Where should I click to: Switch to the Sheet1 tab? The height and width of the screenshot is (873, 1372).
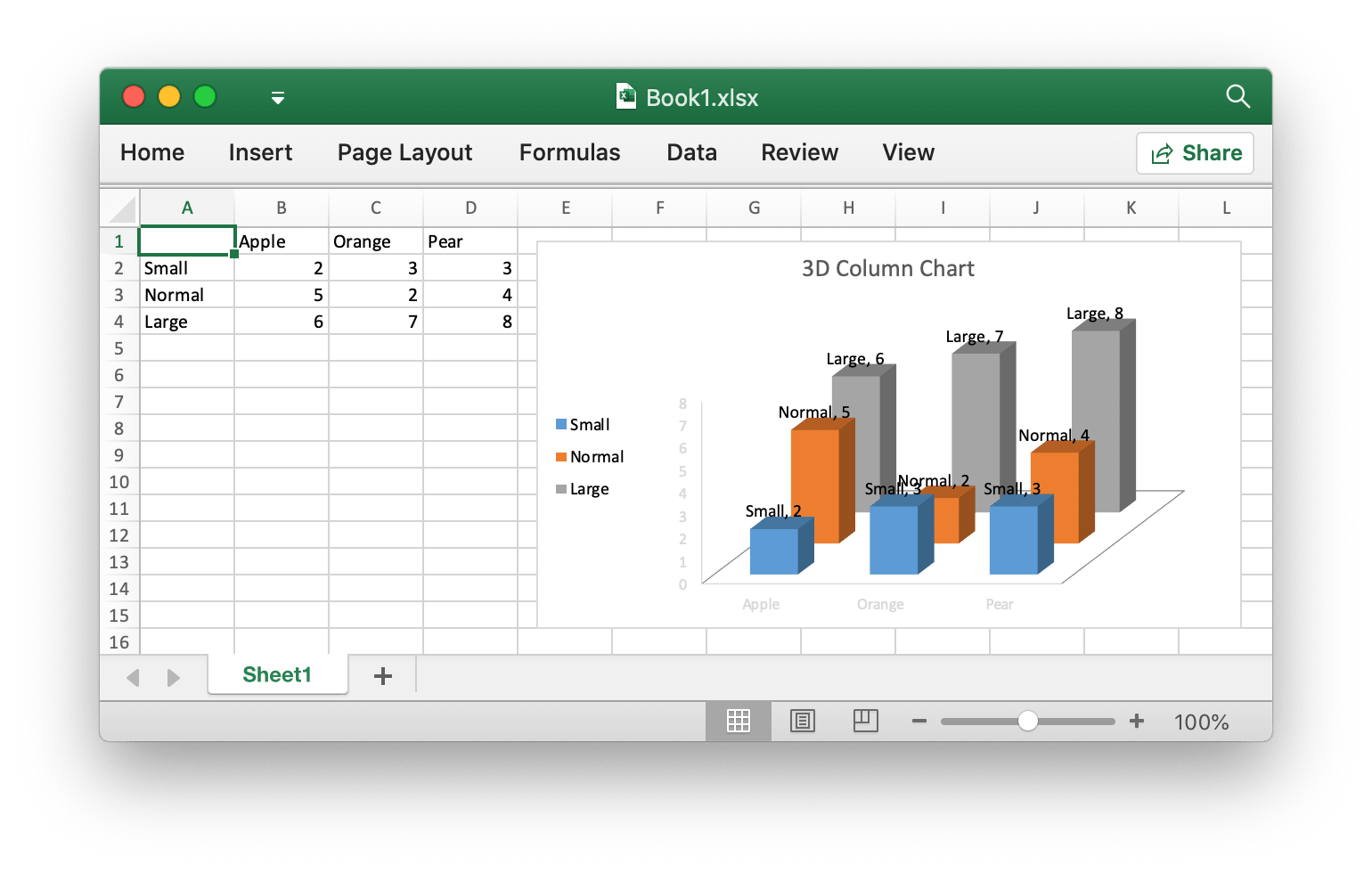pyautogui.click(x=277, y=674)
